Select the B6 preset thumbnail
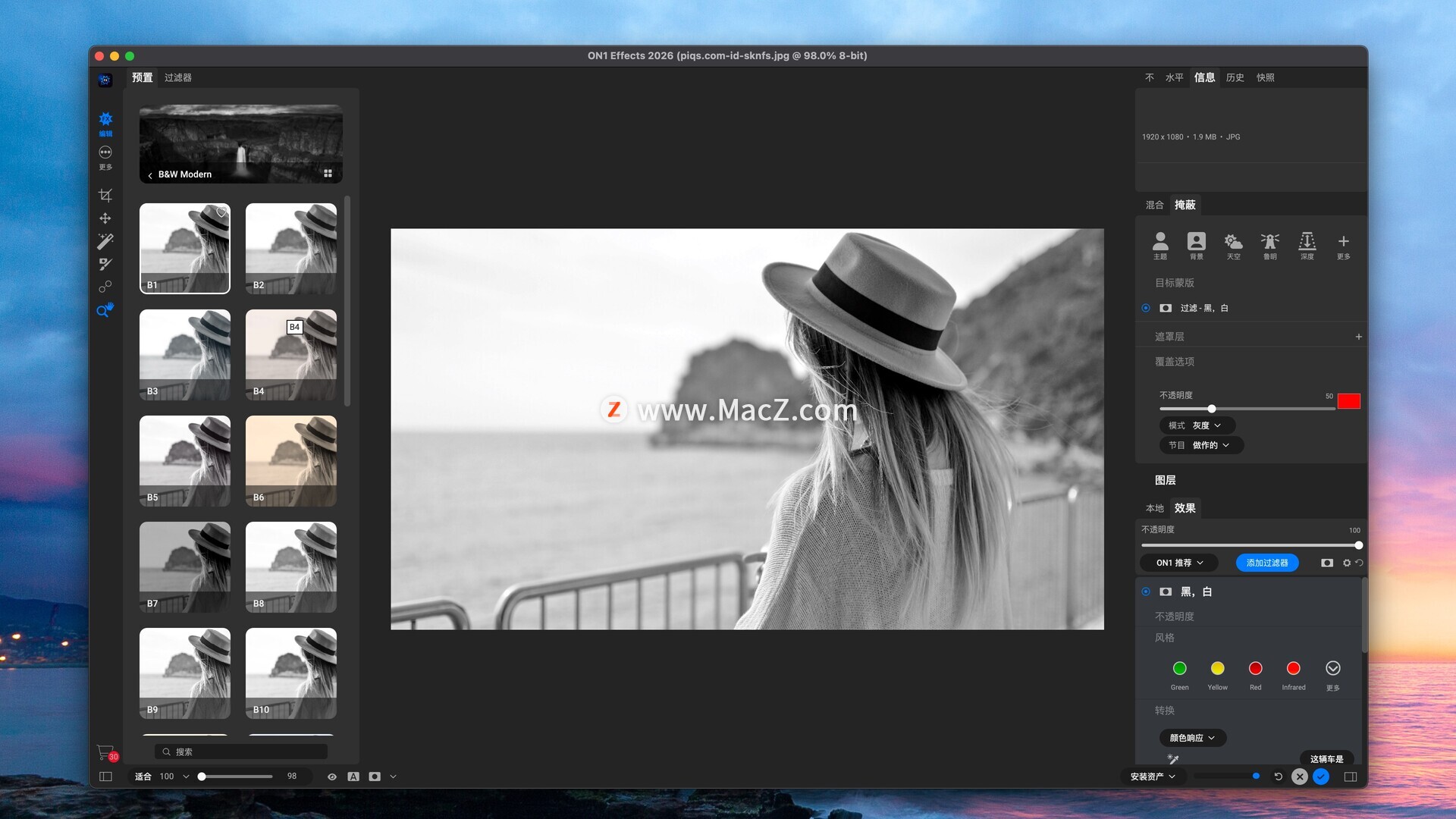The image size is (1456, 819). [x=291, y=460]
